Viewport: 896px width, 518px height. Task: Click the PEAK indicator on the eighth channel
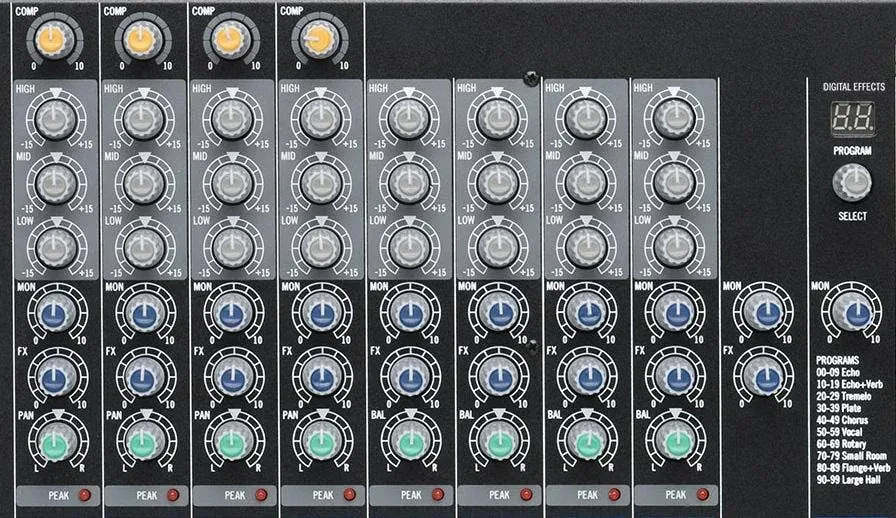(701, 495)
